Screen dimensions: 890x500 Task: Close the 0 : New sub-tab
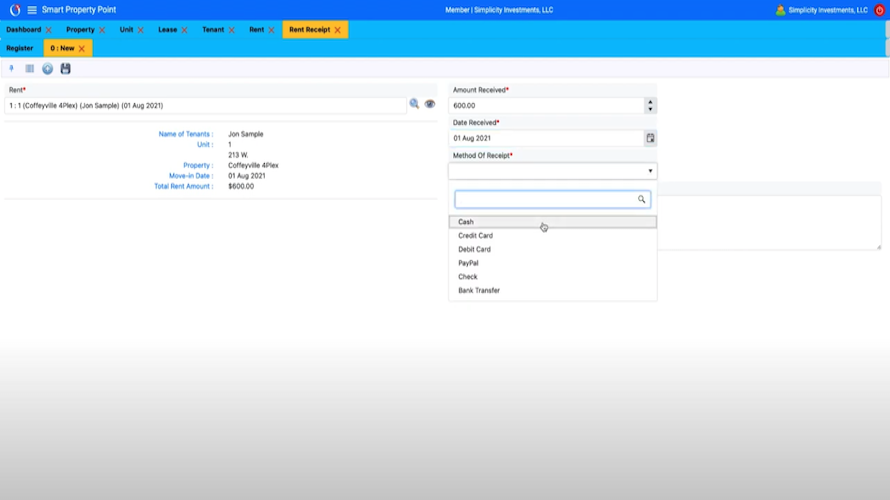pos(82,48)
